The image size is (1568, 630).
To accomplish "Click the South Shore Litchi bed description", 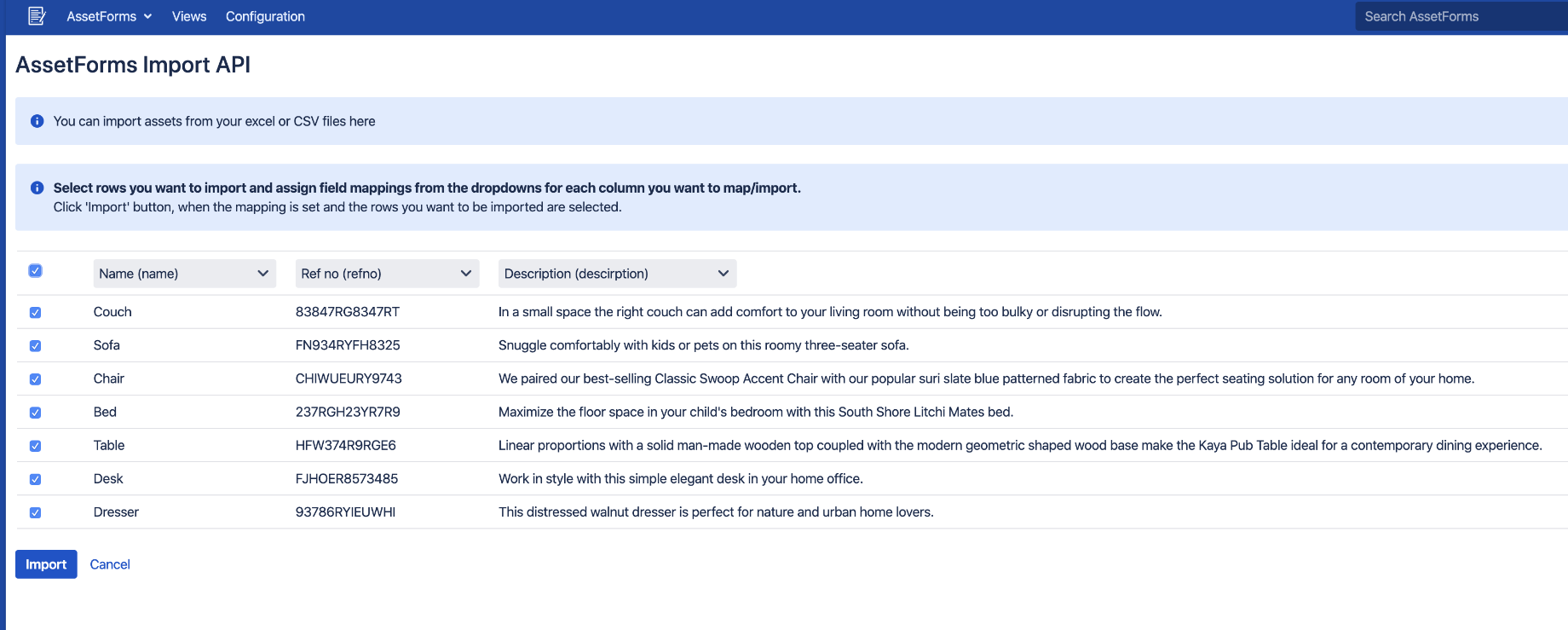I will (x=756, y=412).
